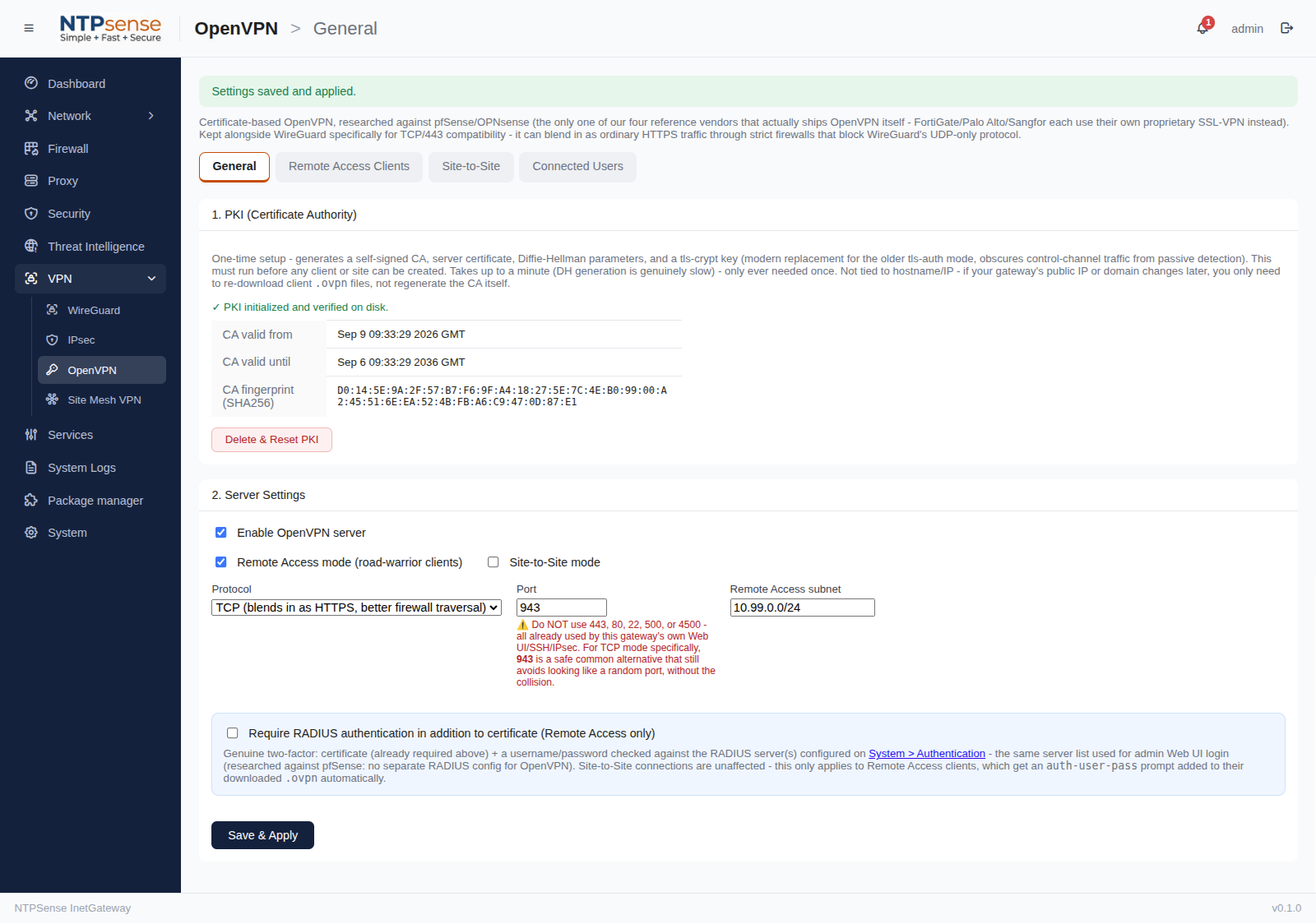1316x924 pixels.
Task: Click the Firewall brick icon
Action: (31, 149)
